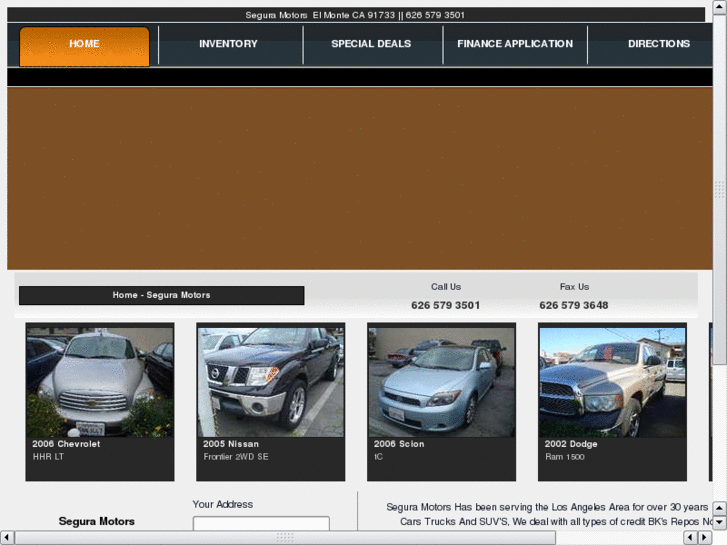Click the HHR LT subtitle
The image size is (727, 545).
[48, 457]
